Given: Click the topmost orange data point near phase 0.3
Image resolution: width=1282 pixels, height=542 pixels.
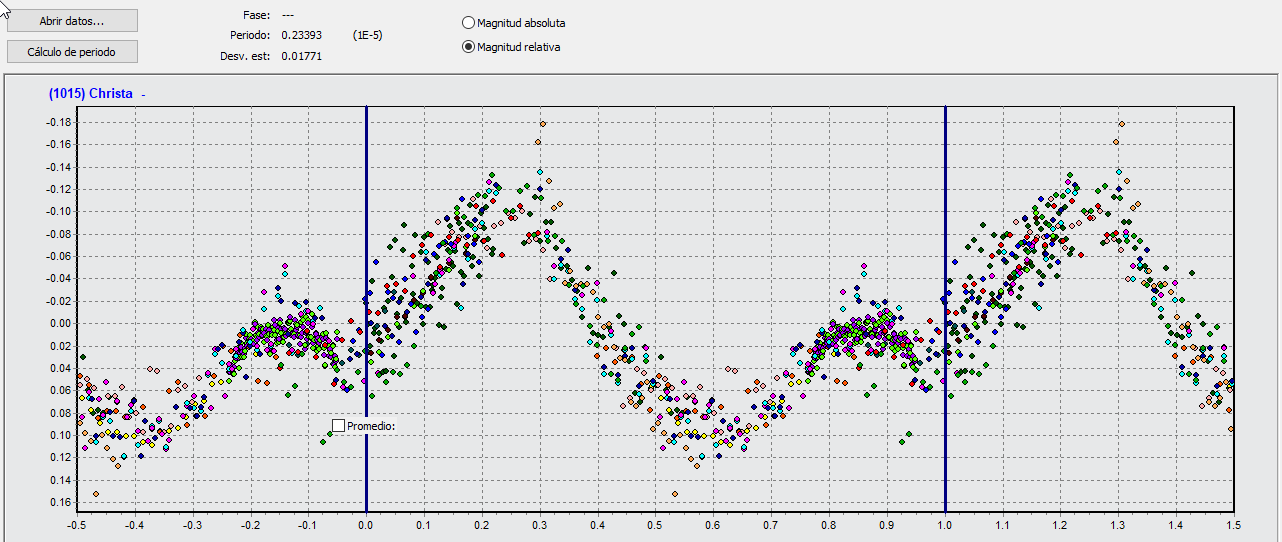Looking at the screenshot, I should (542, 124).
